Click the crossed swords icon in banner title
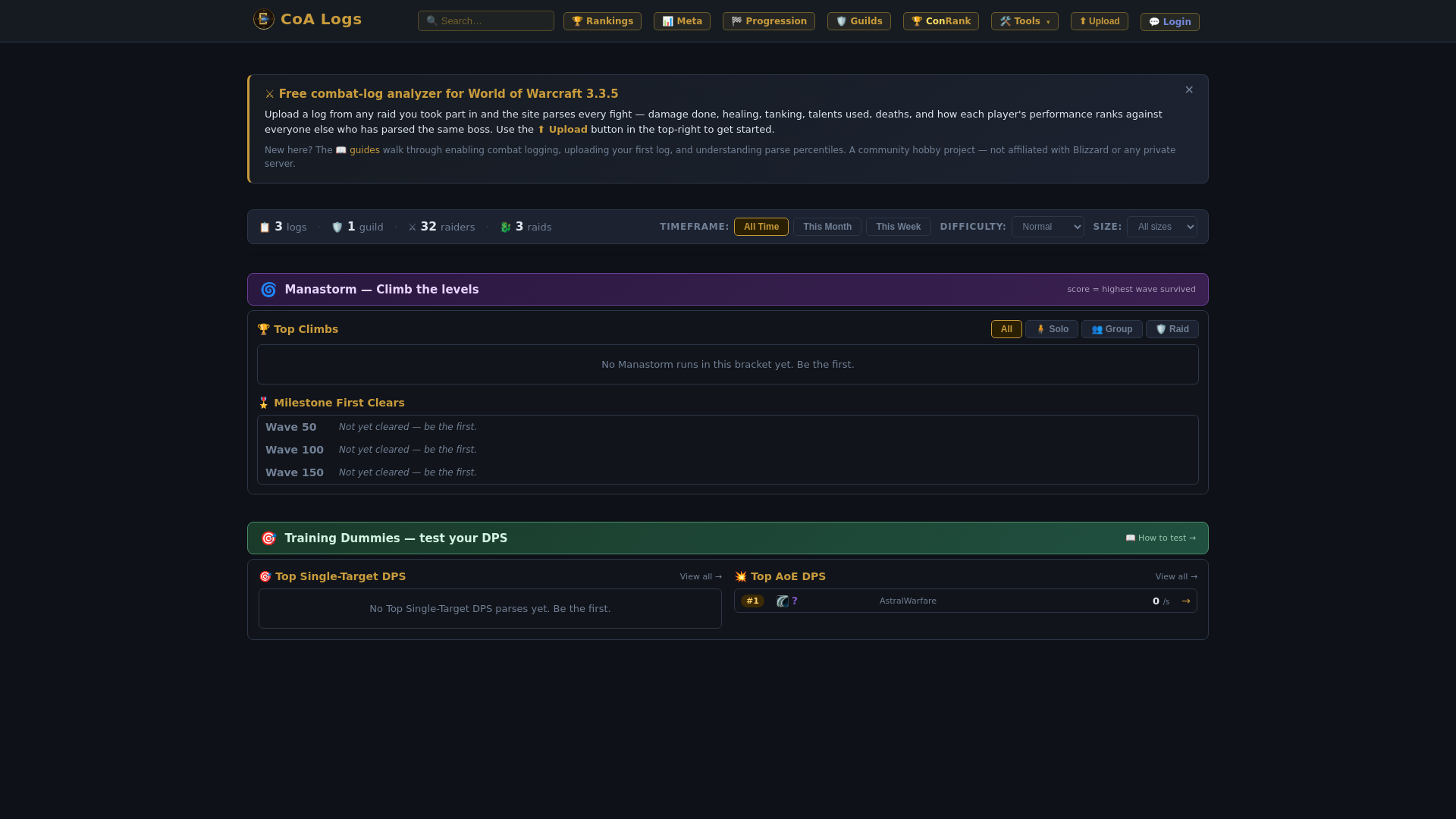This screenshot has height=819, width=1456. (x=269, y=94)
